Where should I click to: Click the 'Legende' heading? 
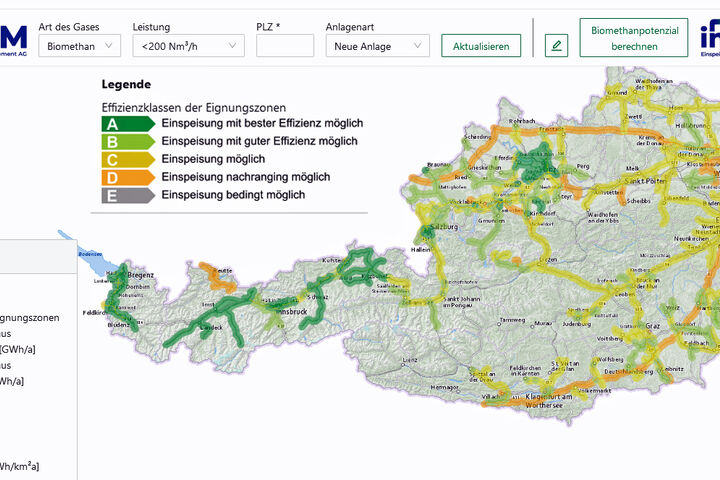(126, 85)
